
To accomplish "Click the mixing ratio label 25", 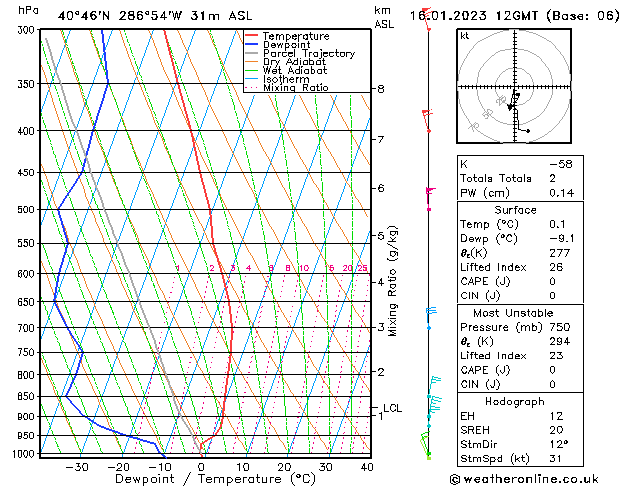I will tap(362, 268).
